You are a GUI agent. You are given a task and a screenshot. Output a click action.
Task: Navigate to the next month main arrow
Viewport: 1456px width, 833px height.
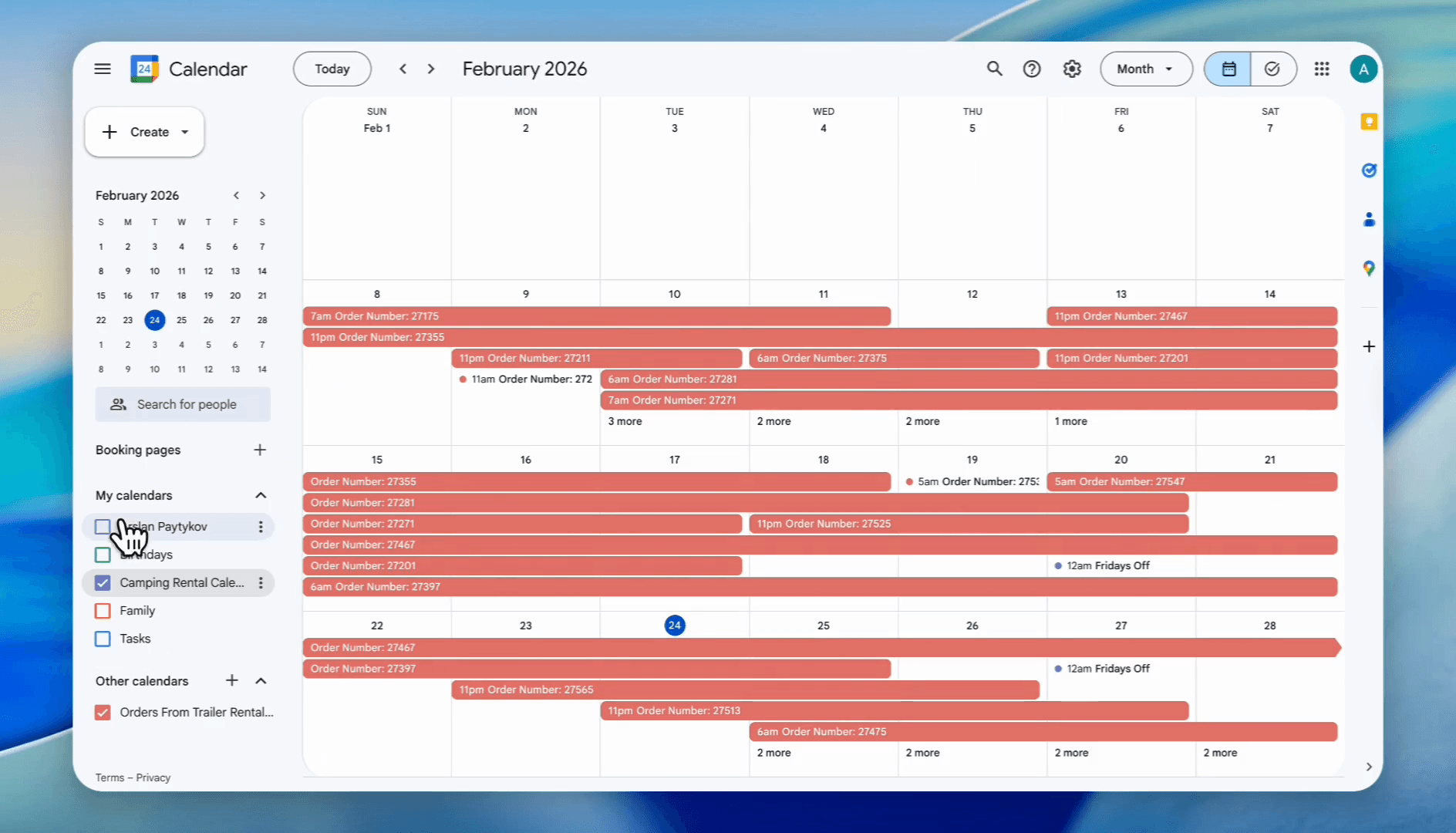(431, 69)
